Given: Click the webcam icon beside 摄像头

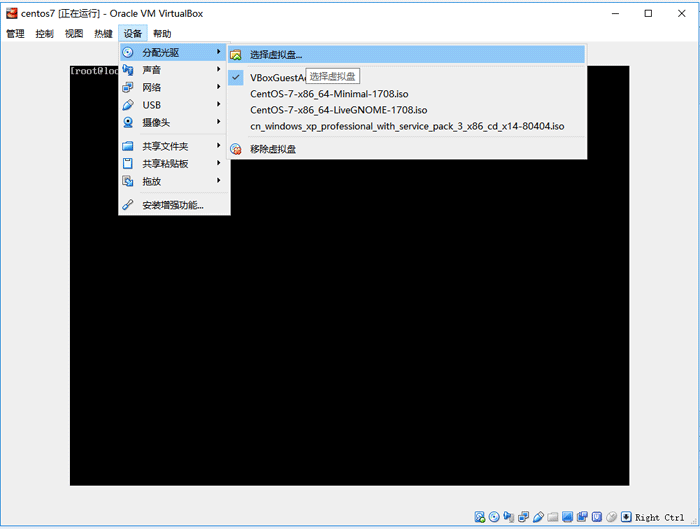Looking at the screenshot, I should point(128,122).
